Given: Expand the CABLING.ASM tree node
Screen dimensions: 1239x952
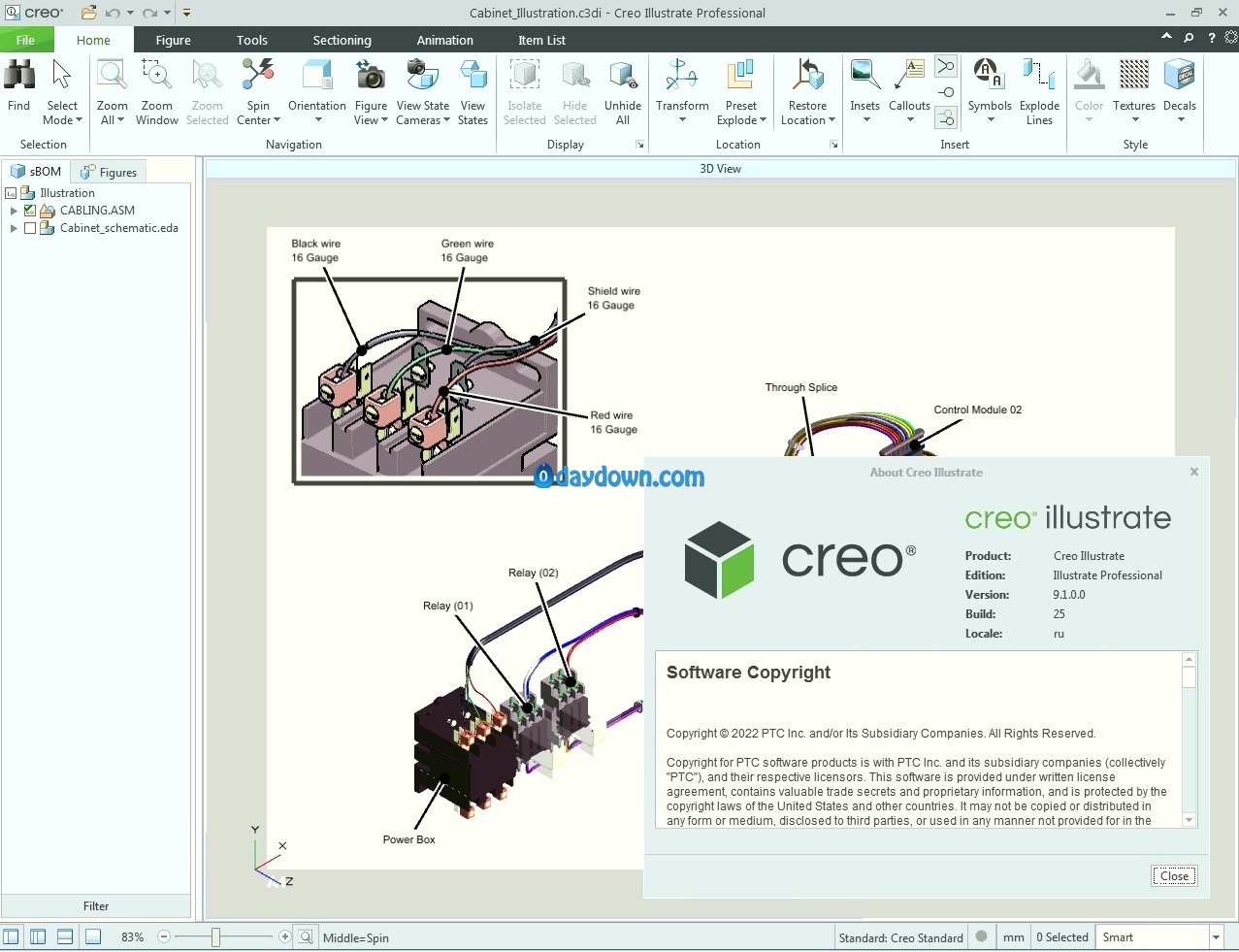Looking at the screenshot, I should tap(14, 211).
